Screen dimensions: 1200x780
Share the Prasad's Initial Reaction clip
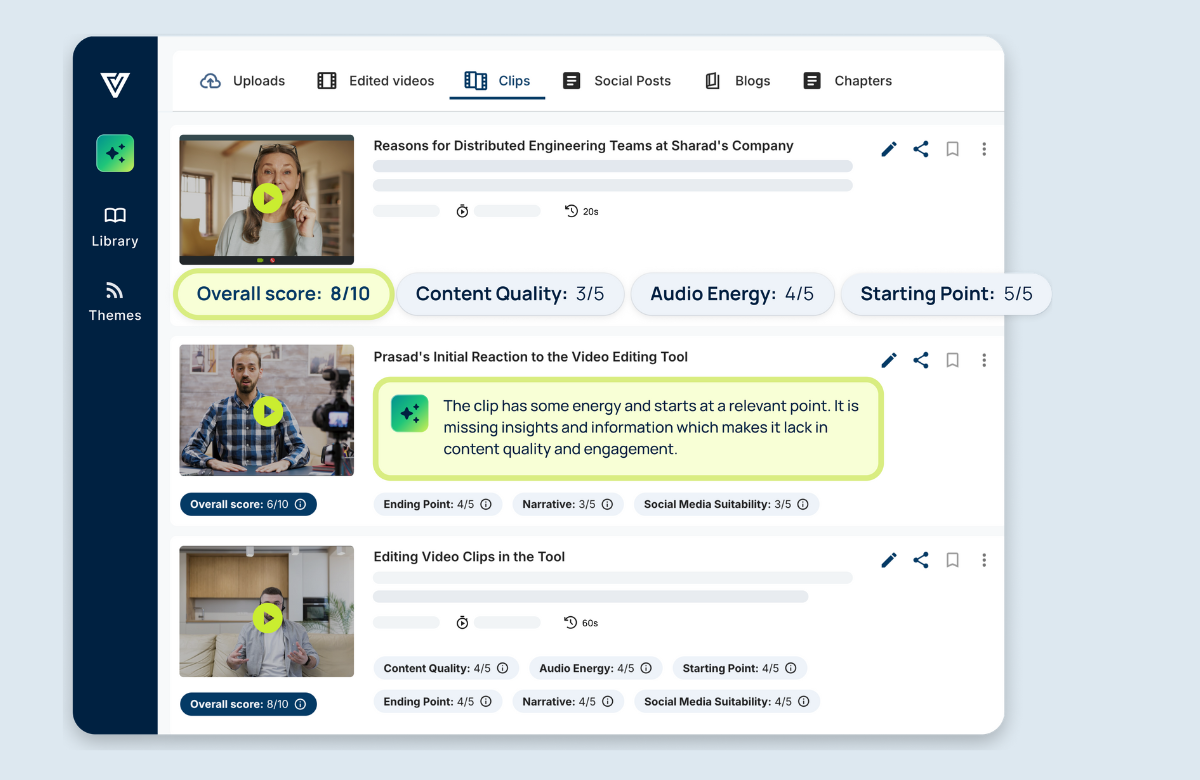click(921, 360)
